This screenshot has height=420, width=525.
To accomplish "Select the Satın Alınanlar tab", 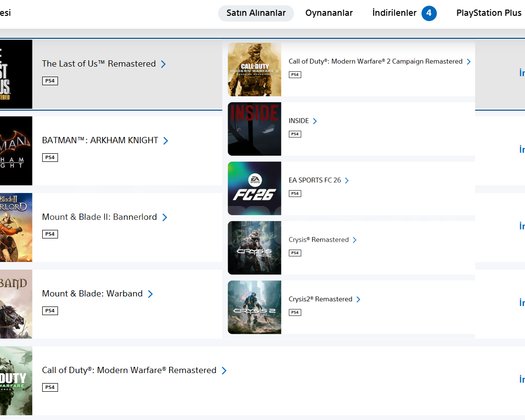I will [x=256, y=13].
